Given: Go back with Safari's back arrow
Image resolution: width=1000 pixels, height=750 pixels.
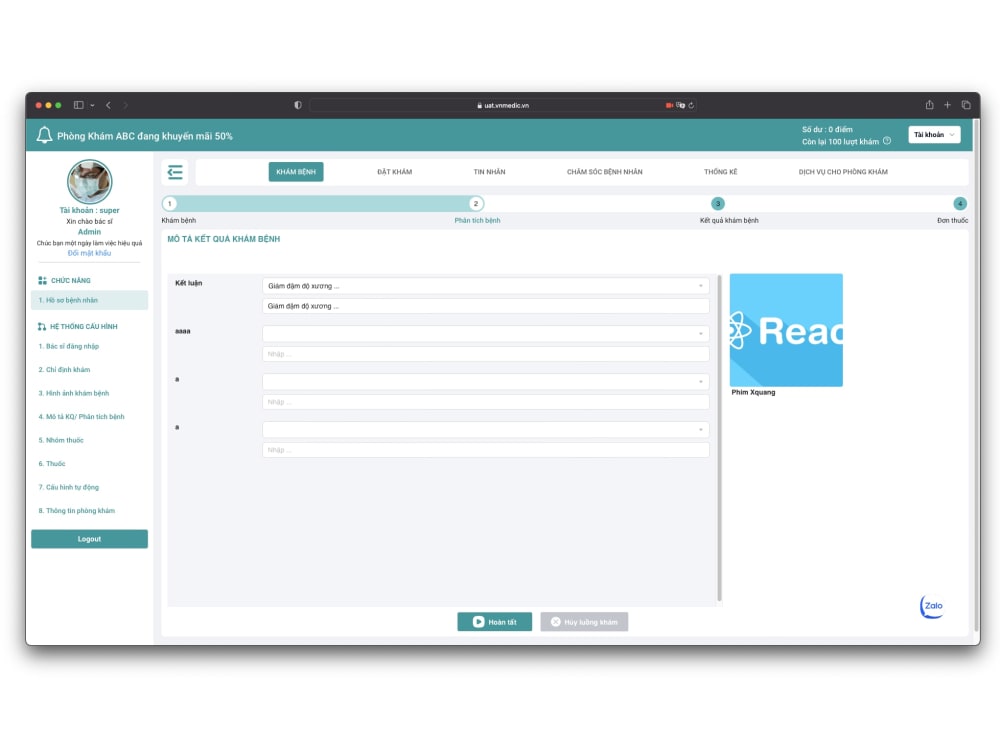Looking at the screenshot, I should pos(108,105).
